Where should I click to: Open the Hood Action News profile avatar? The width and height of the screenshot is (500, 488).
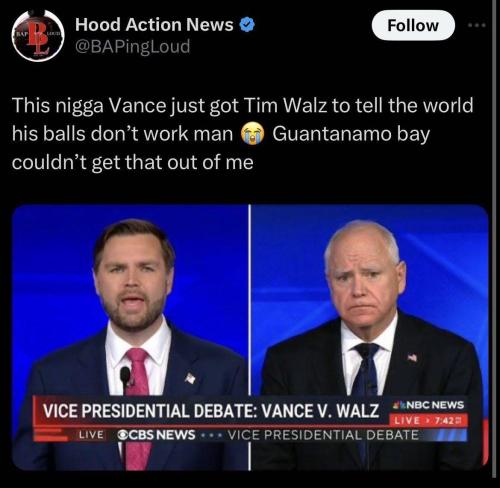(x=38, y=36)
